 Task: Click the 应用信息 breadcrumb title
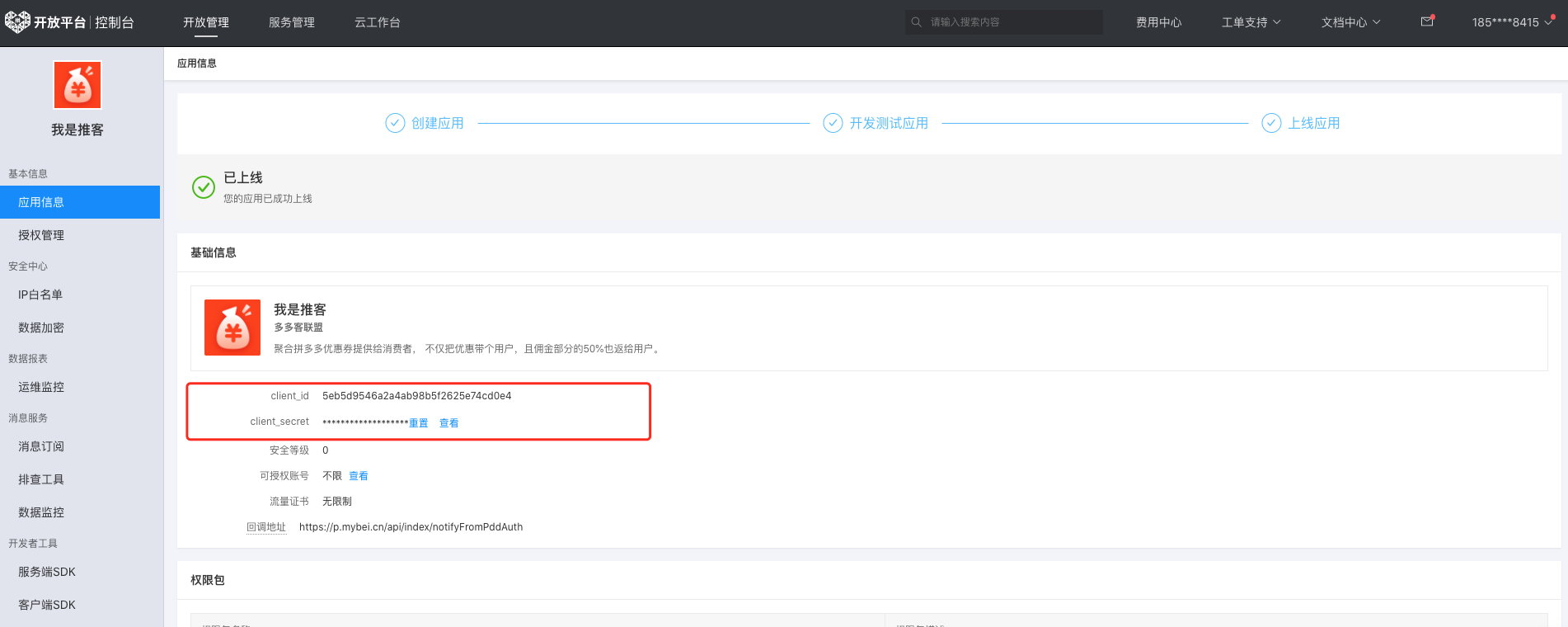[x=197, y=64]
